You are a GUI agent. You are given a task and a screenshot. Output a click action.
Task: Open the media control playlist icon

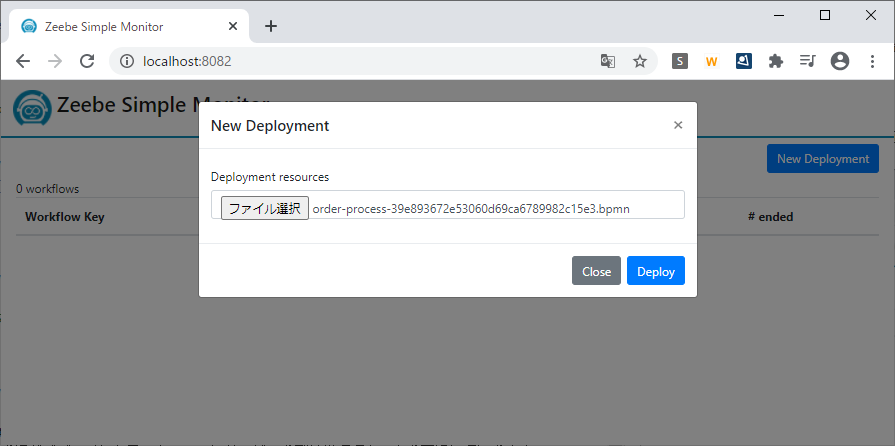(808, 61)
